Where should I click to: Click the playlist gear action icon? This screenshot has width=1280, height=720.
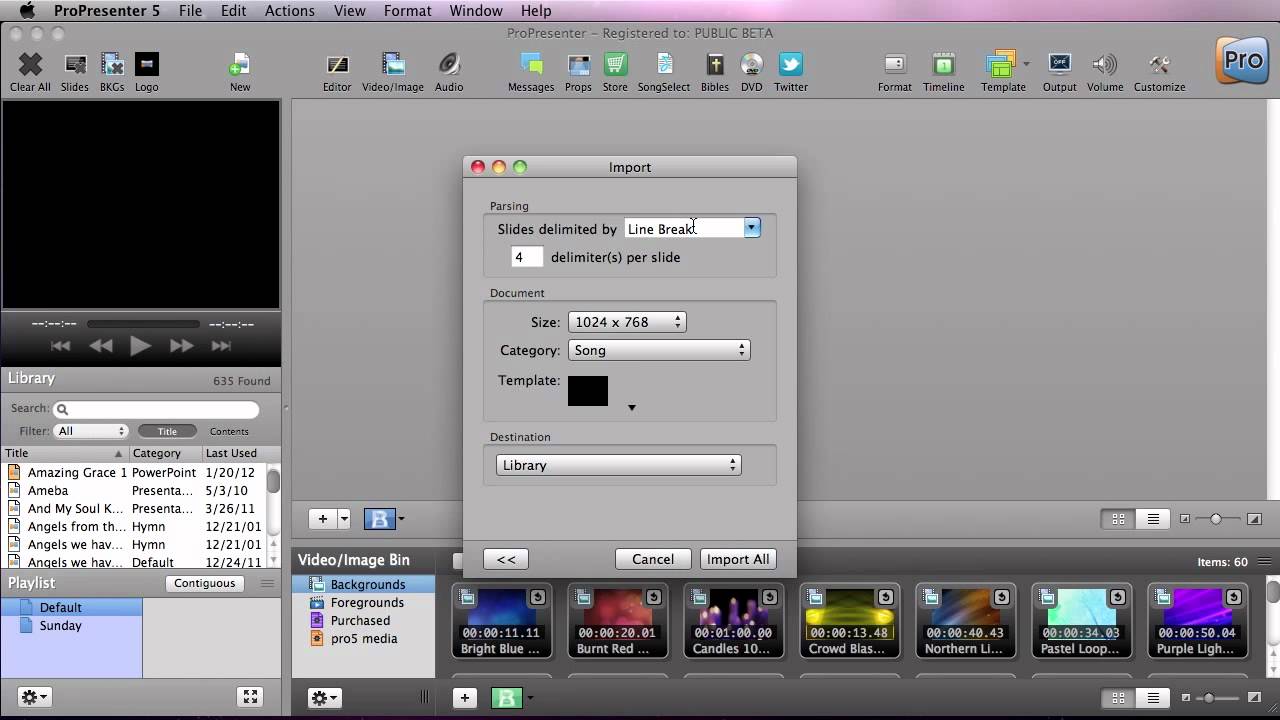pos(34,697)
